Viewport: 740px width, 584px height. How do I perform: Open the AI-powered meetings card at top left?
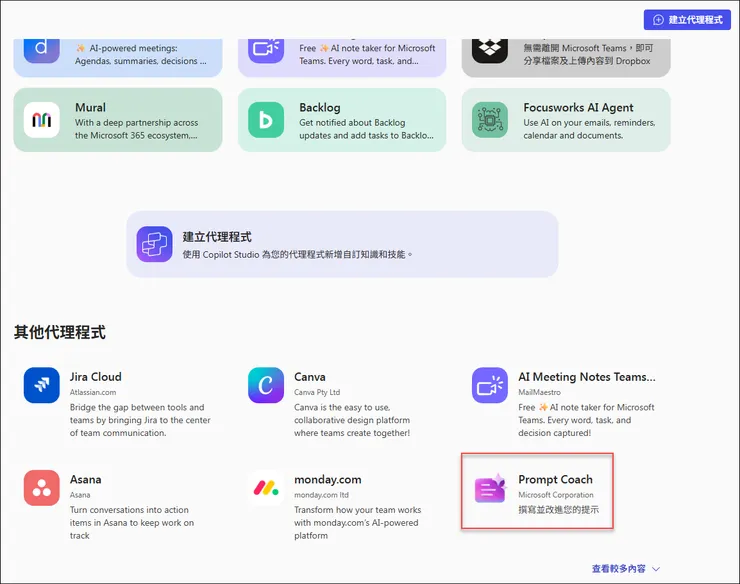118,58
